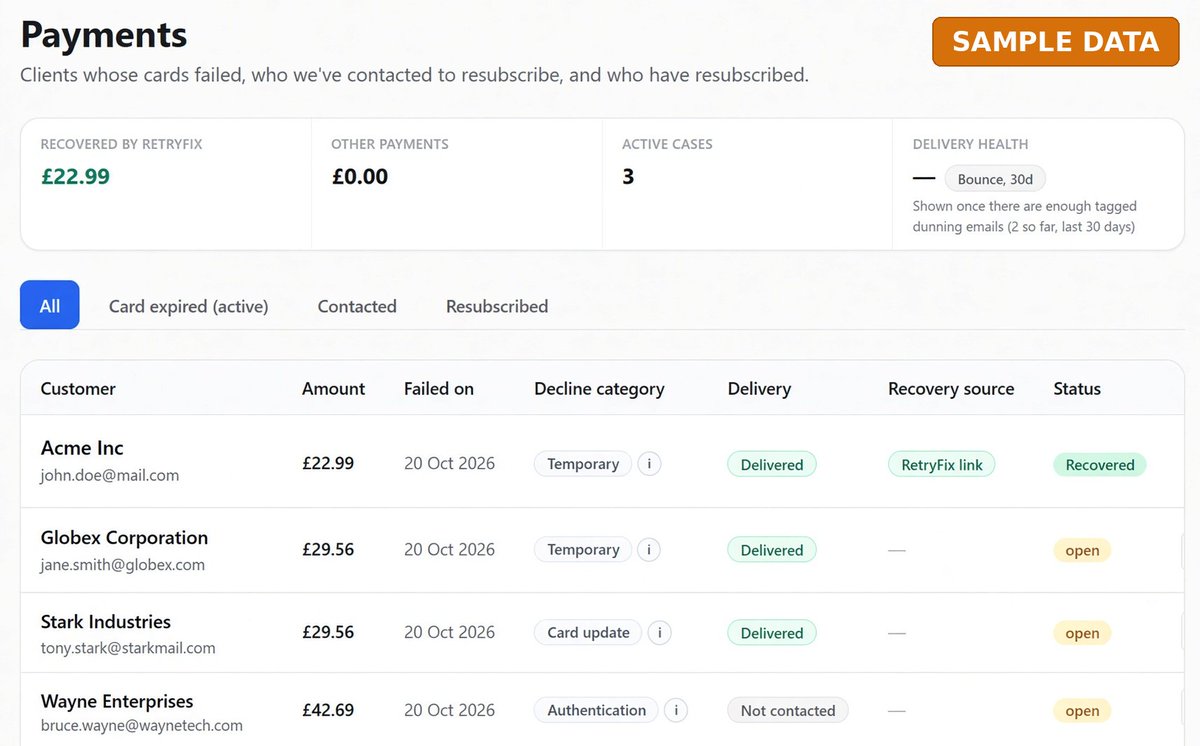The width and height of the screenshot is (1200, 746).
Task: Click email jane.smith@globex.com
Action: 122,565
